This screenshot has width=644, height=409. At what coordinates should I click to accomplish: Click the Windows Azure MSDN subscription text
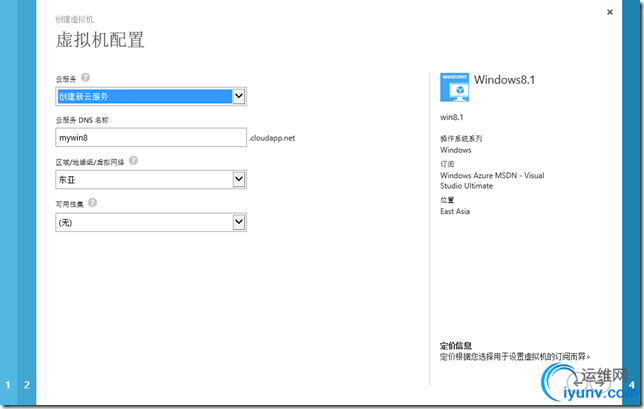pyautogui.click(x=492, y=181)
